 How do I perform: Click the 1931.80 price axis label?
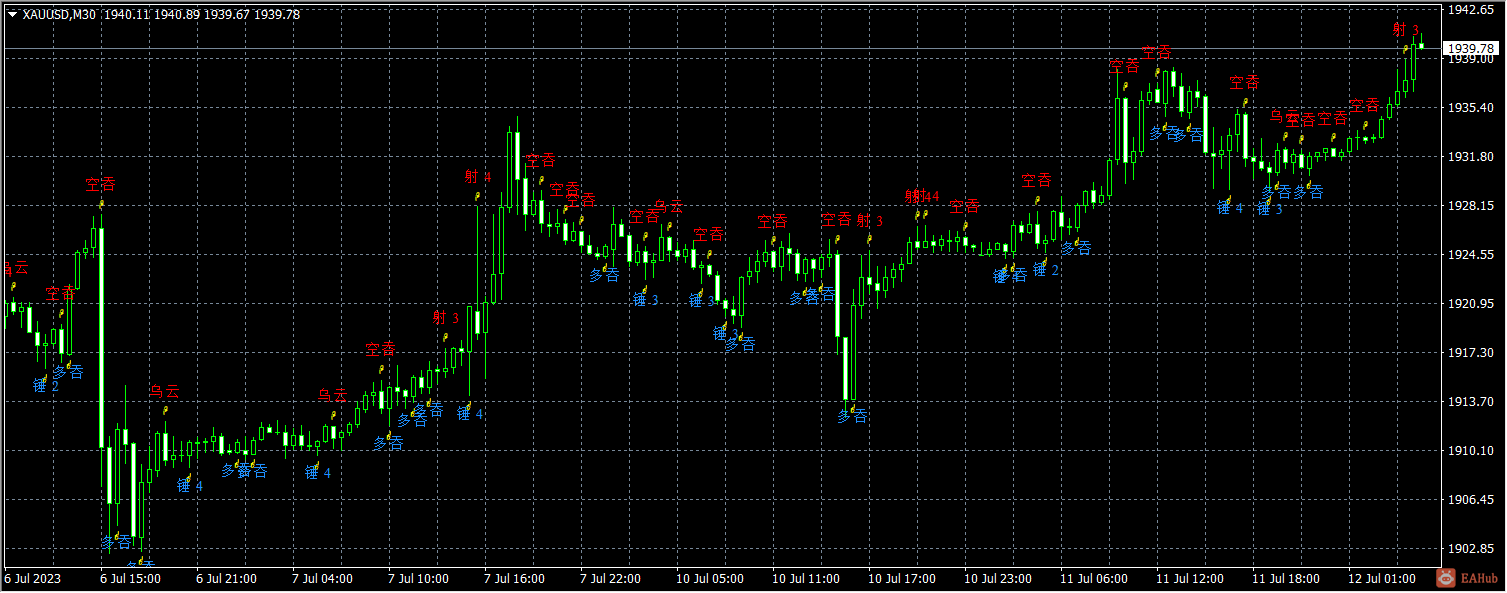click(x=1471, y=157)
